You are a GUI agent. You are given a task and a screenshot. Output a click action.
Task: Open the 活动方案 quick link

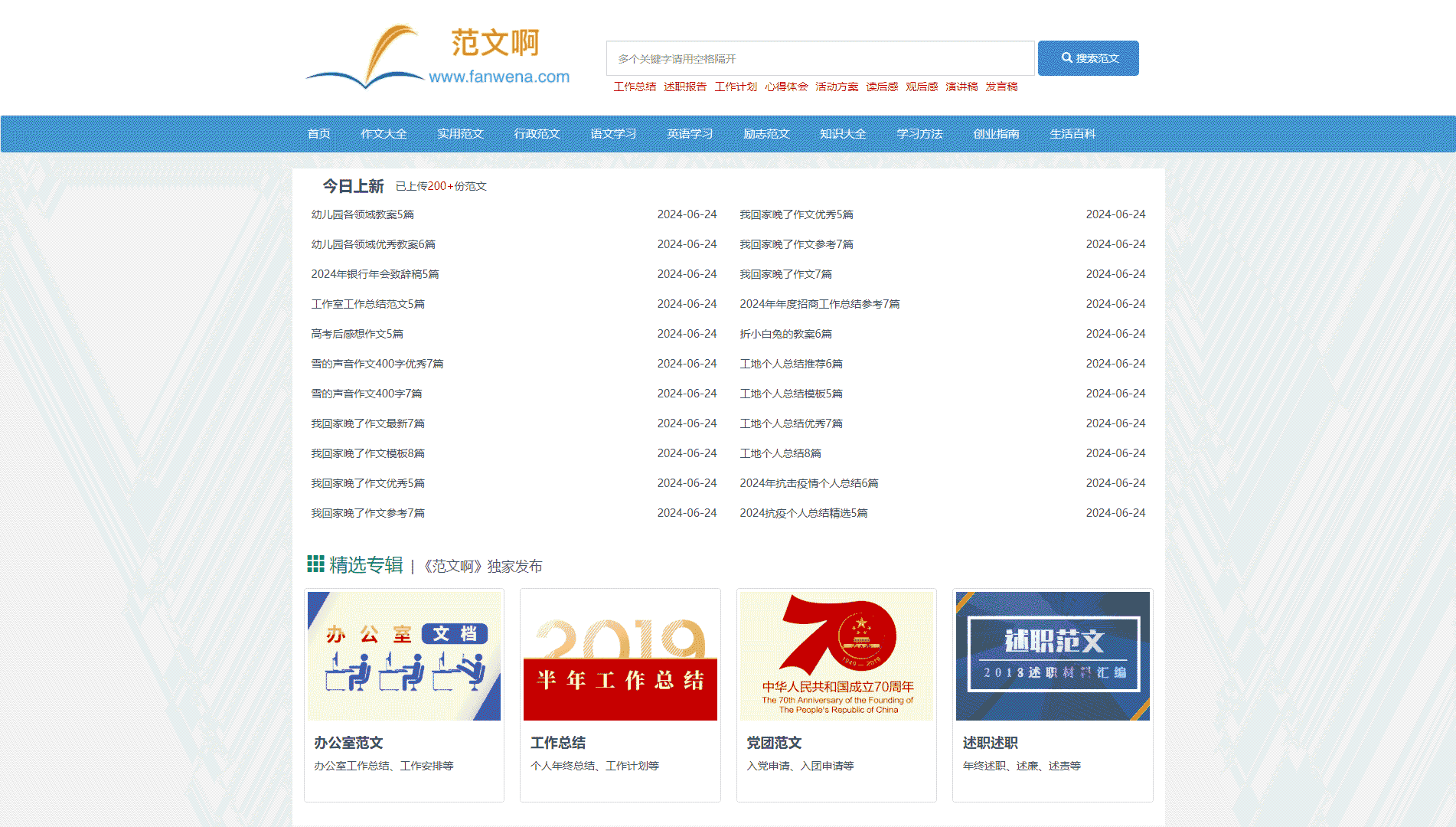pos(837,87)
